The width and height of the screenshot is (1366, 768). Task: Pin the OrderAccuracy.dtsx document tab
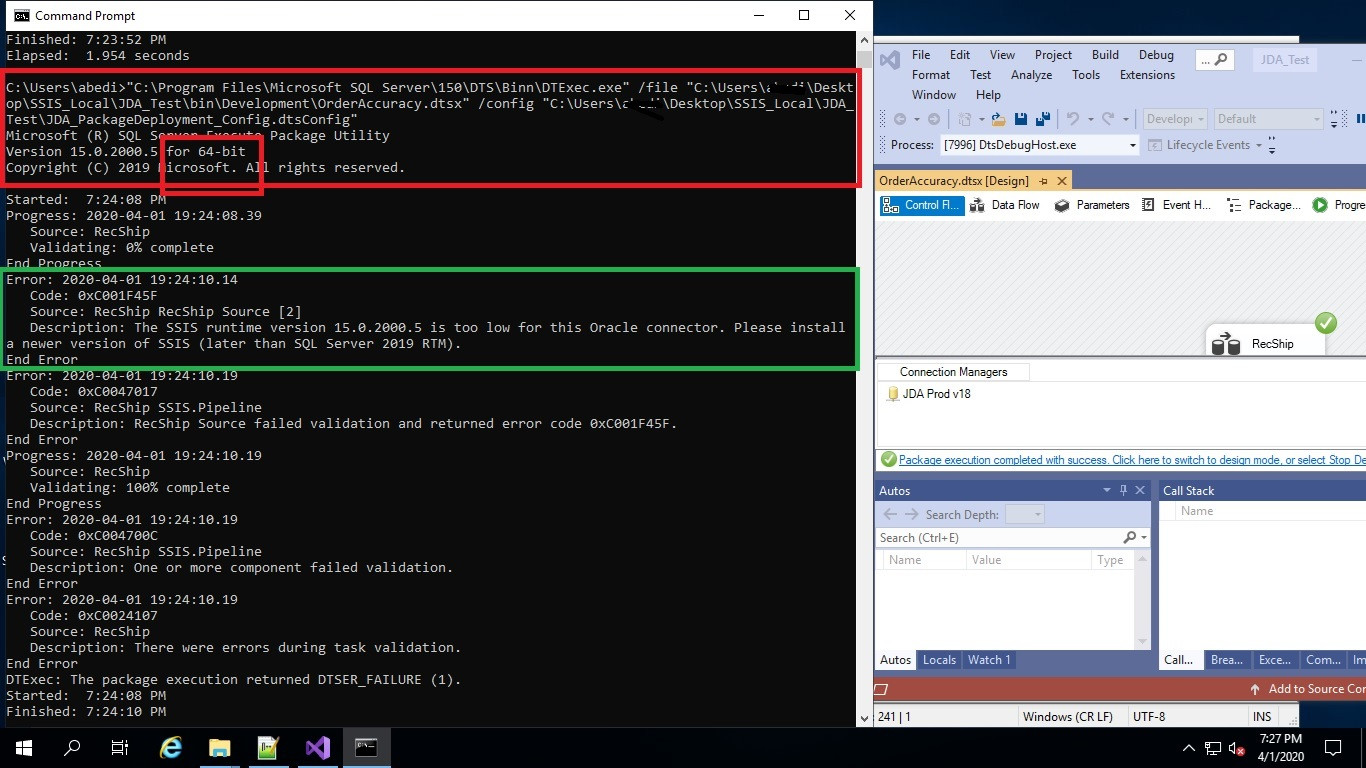pyautogui.click(x=1043, y=181)
